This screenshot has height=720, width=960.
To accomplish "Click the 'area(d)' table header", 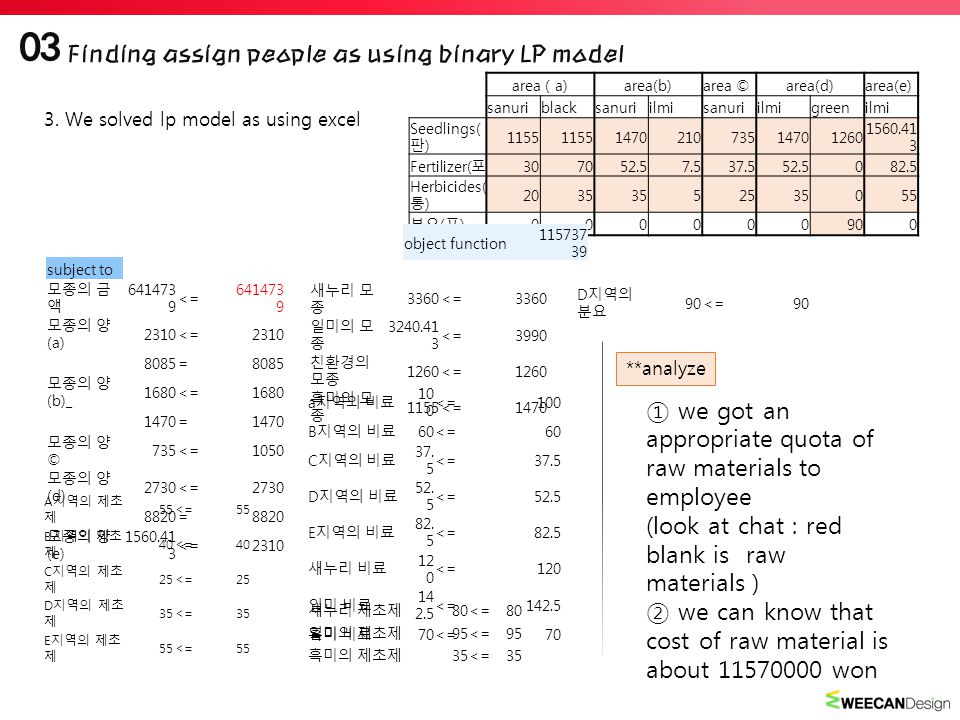I will (x=809, y=85).
